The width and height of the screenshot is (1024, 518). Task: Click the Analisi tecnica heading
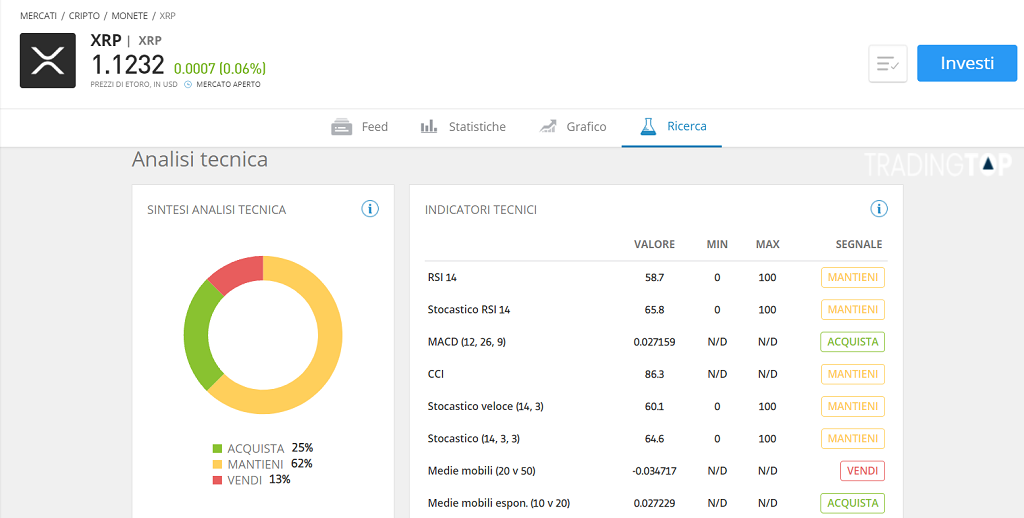click(x=200, y=159)
